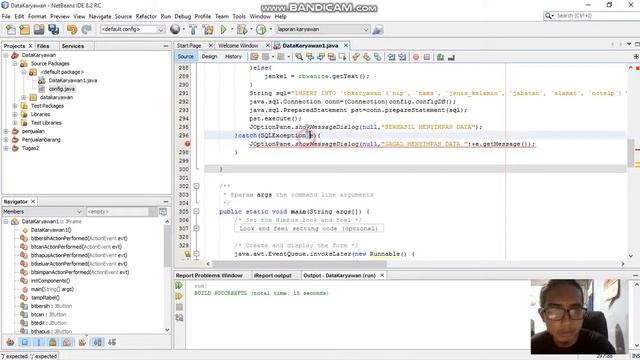Select btsimpanActionPerformed in Navigator

80,272
